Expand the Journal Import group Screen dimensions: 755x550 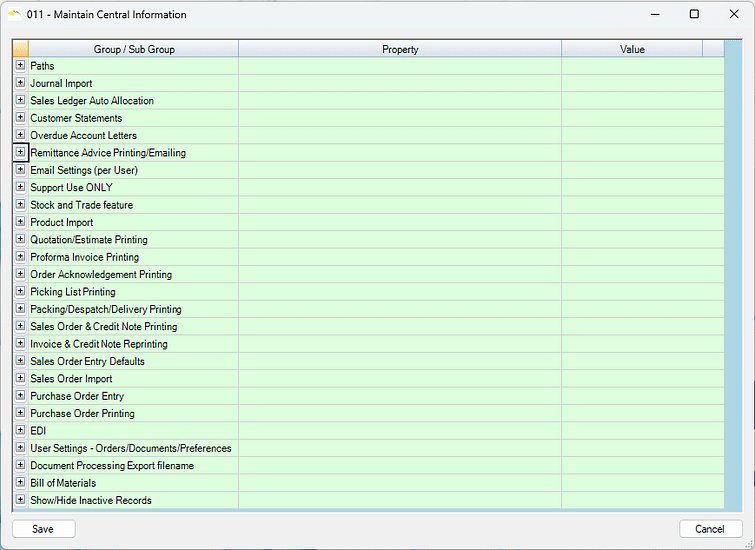(20, 83)
